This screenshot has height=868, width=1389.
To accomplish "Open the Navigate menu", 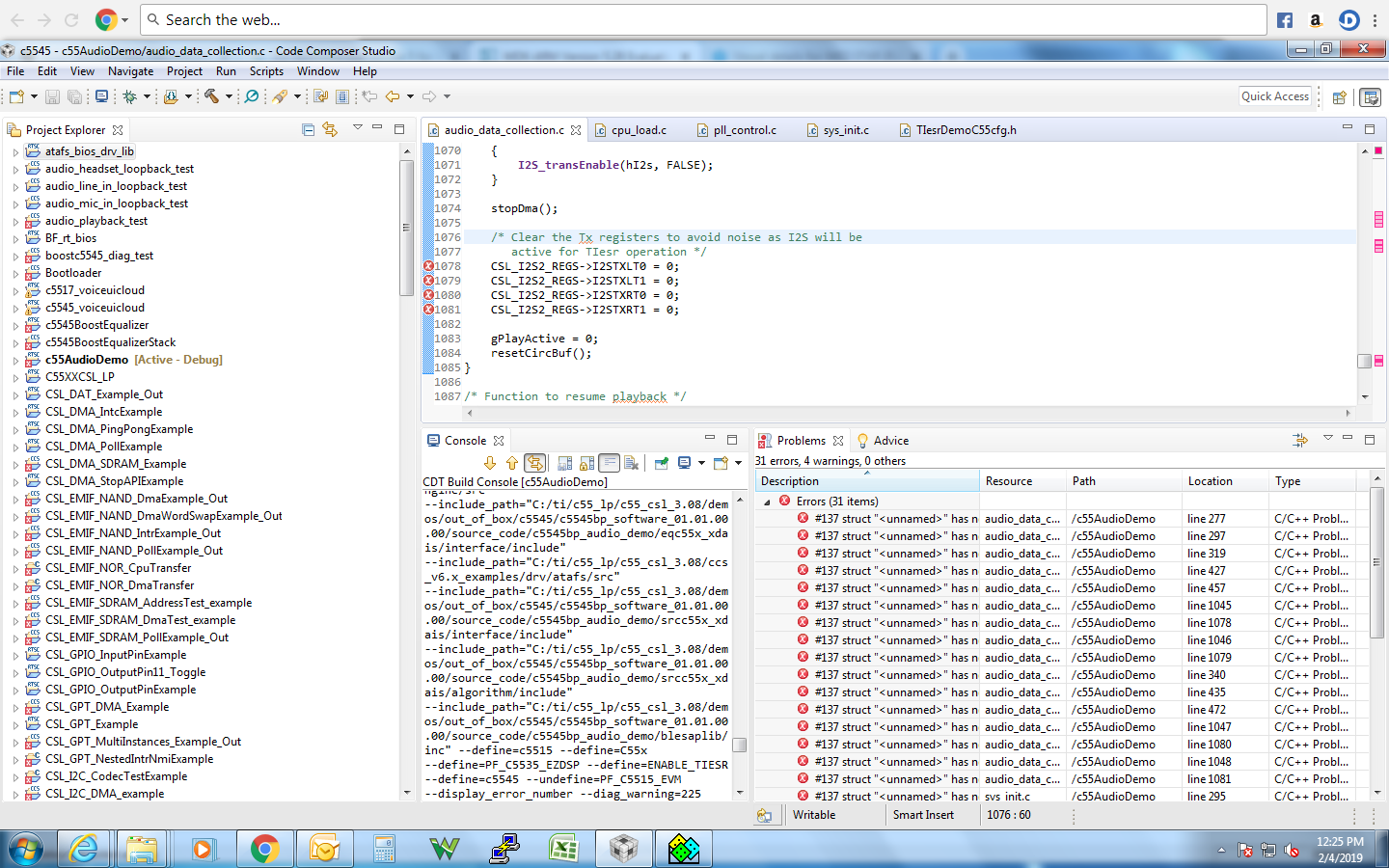I will (x=130, y=71).
